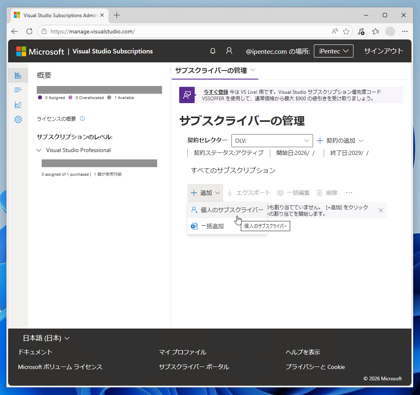The image size is (420, 395).
Task: Open the reports chart sidebar icon
Action: coord(18,105)
